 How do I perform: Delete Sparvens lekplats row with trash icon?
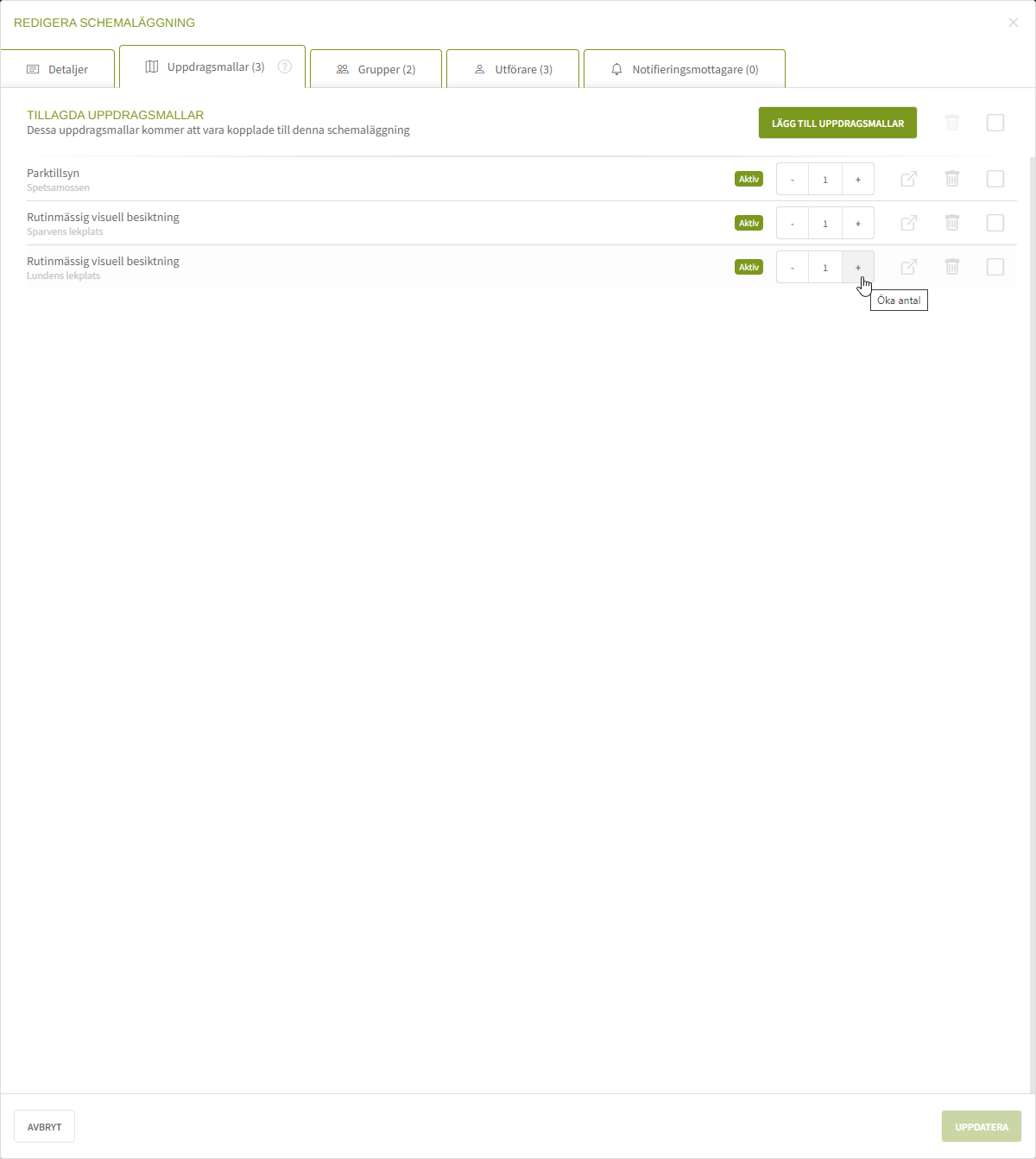click(x=952, y=223)
